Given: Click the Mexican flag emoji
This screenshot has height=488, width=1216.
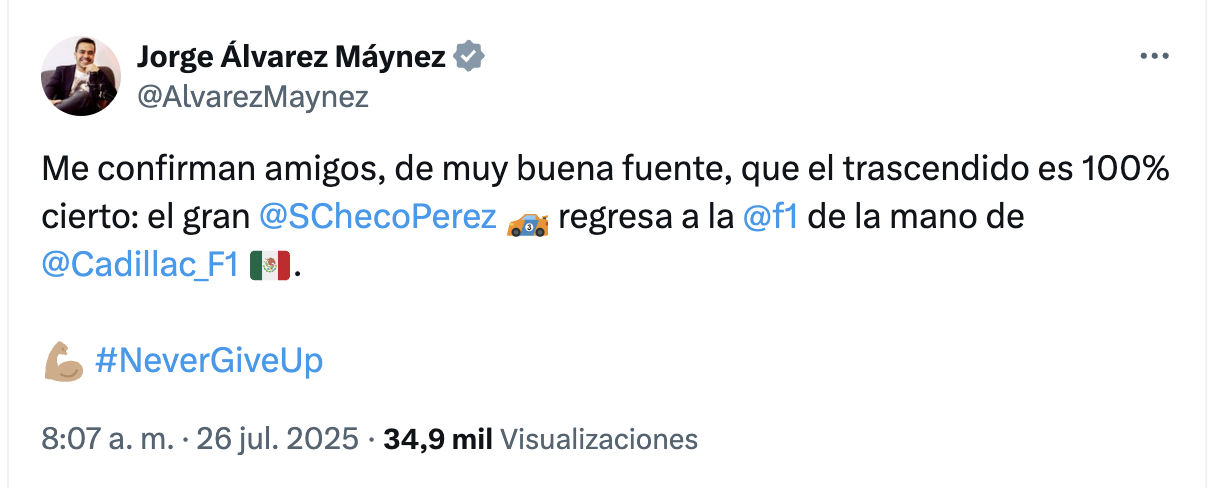Looking at the screenshot, I should coord(269,265).
